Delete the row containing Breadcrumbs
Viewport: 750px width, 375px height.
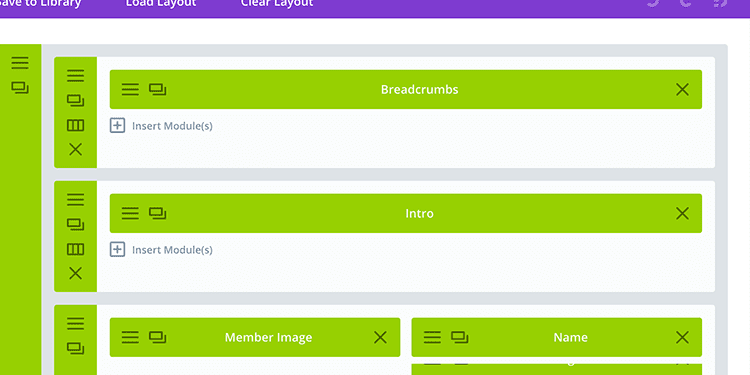click(75, 150)
